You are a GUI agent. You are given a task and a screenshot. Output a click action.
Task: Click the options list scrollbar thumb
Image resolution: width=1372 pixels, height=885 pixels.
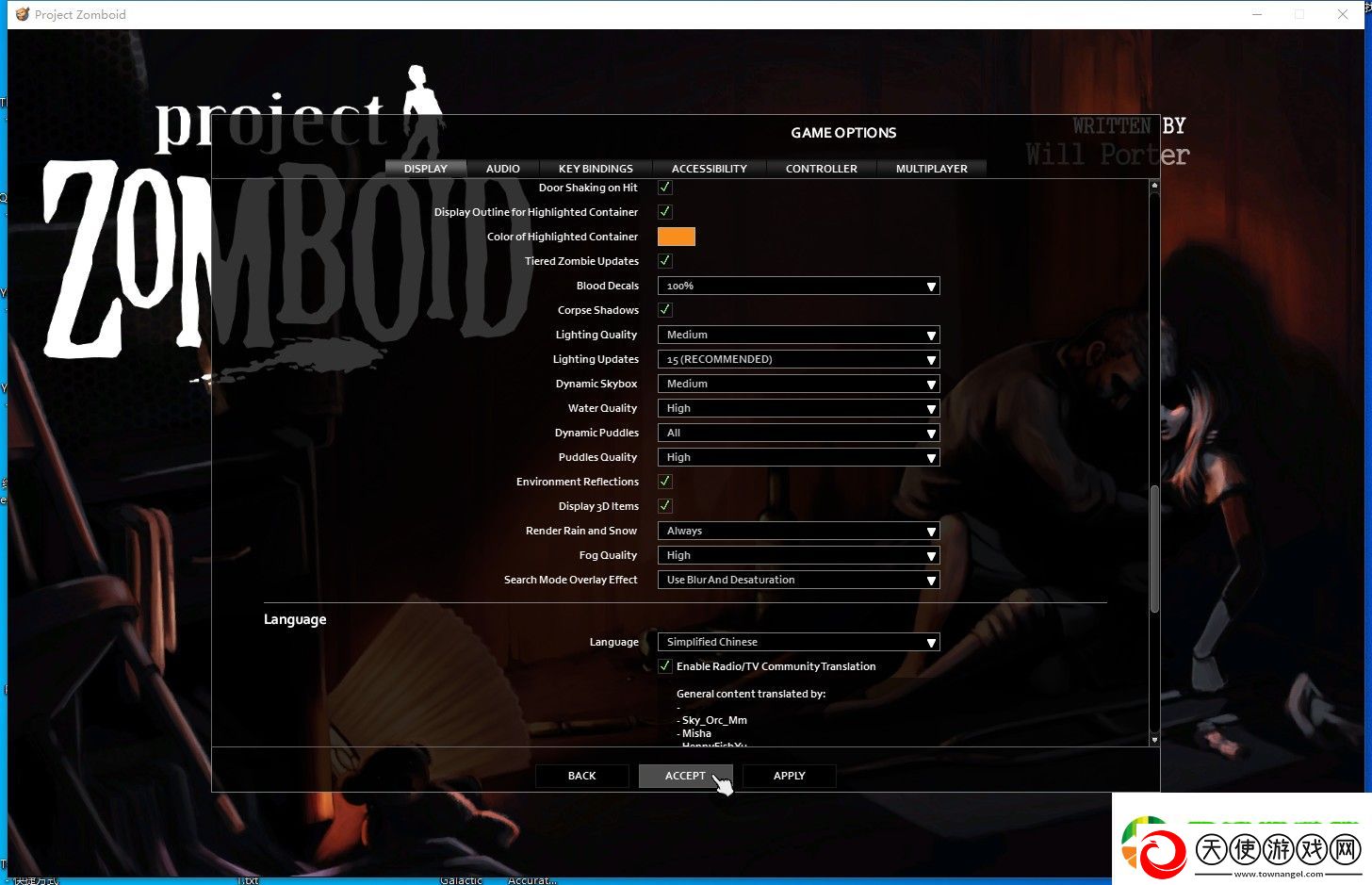click(1154, 549)
